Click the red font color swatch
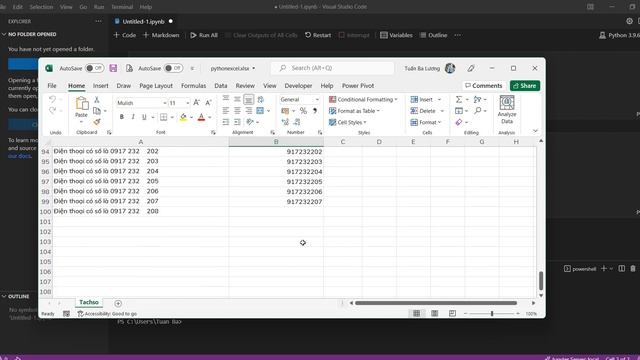Screen dimensions: 640x360 tap(201, 118)
